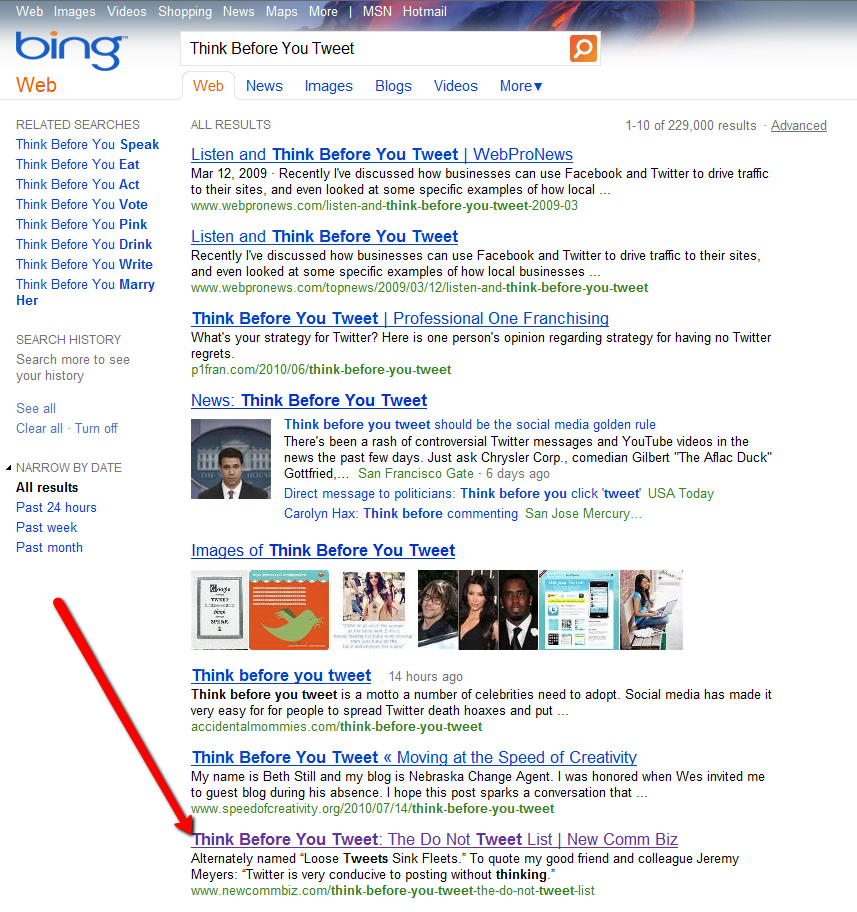Click the street-fashion women photo thumbnail

tap(374, 610)
